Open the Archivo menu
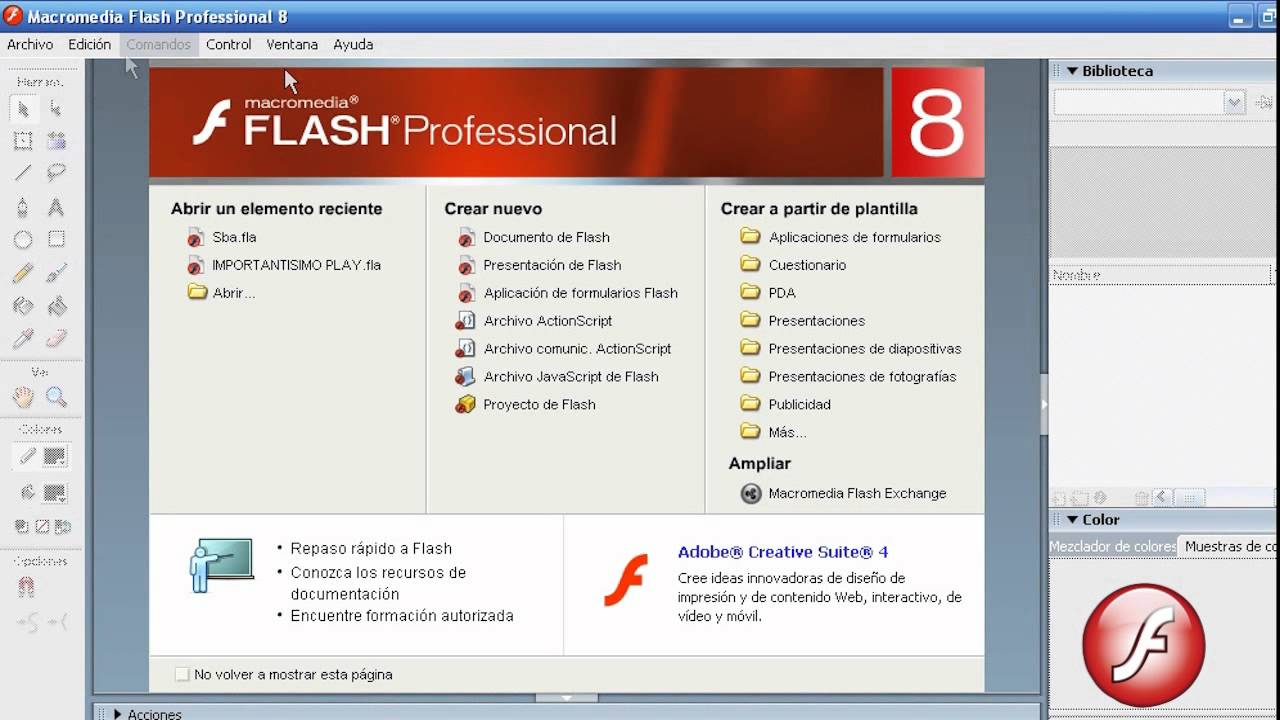Image resolution: width=1280 pixels, height=720 pixels. [30, 44]
